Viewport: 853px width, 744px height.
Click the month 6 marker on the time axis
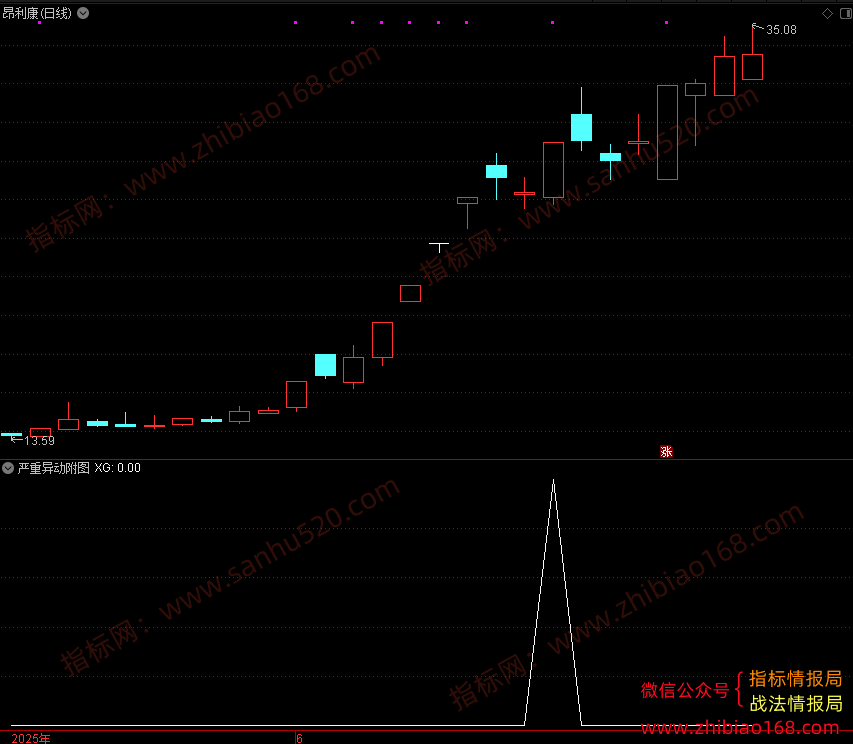299,738
